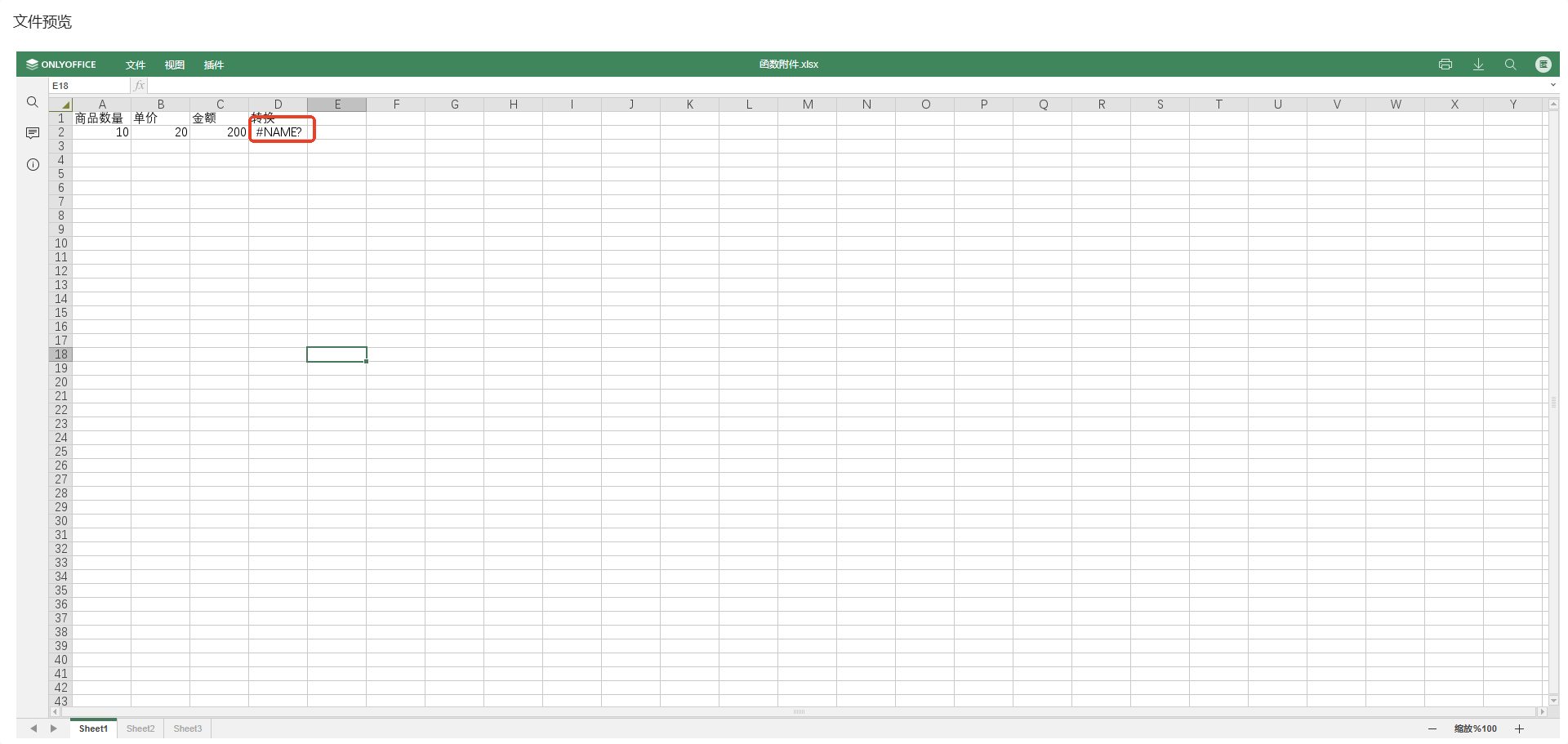Click the print icon in the header

(1445, 65)
